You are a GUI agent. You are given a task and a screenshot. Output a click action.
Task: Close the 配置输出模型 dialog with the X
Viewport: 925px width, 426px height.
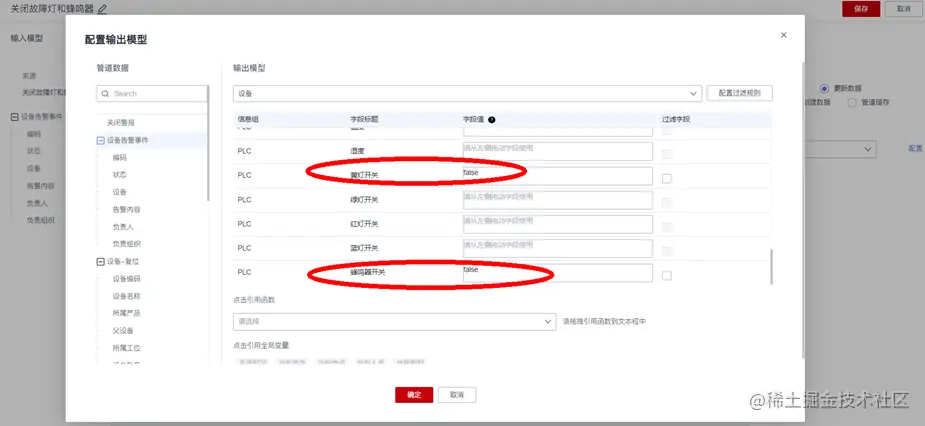point(783,35)
